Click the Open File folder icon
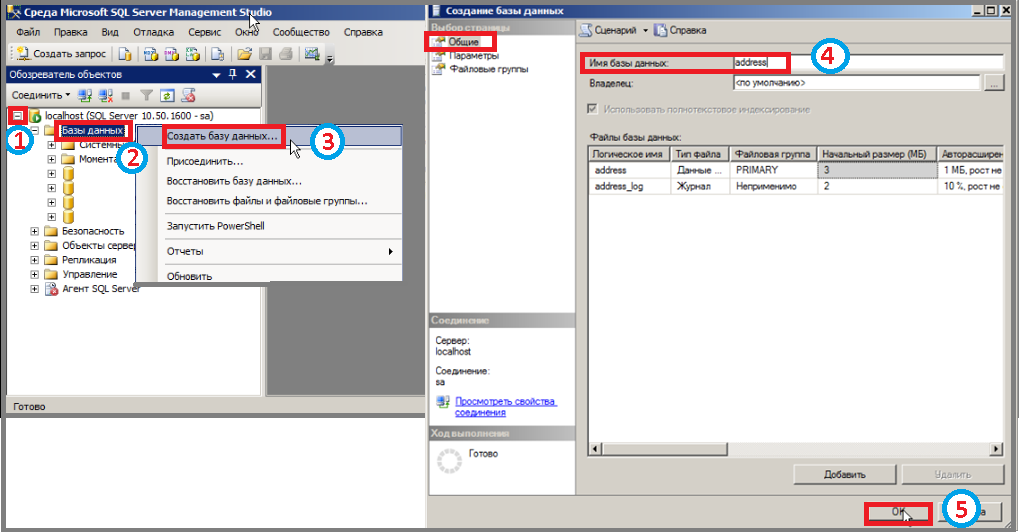Screen dimensions: 1019x532 click(244, 55)
